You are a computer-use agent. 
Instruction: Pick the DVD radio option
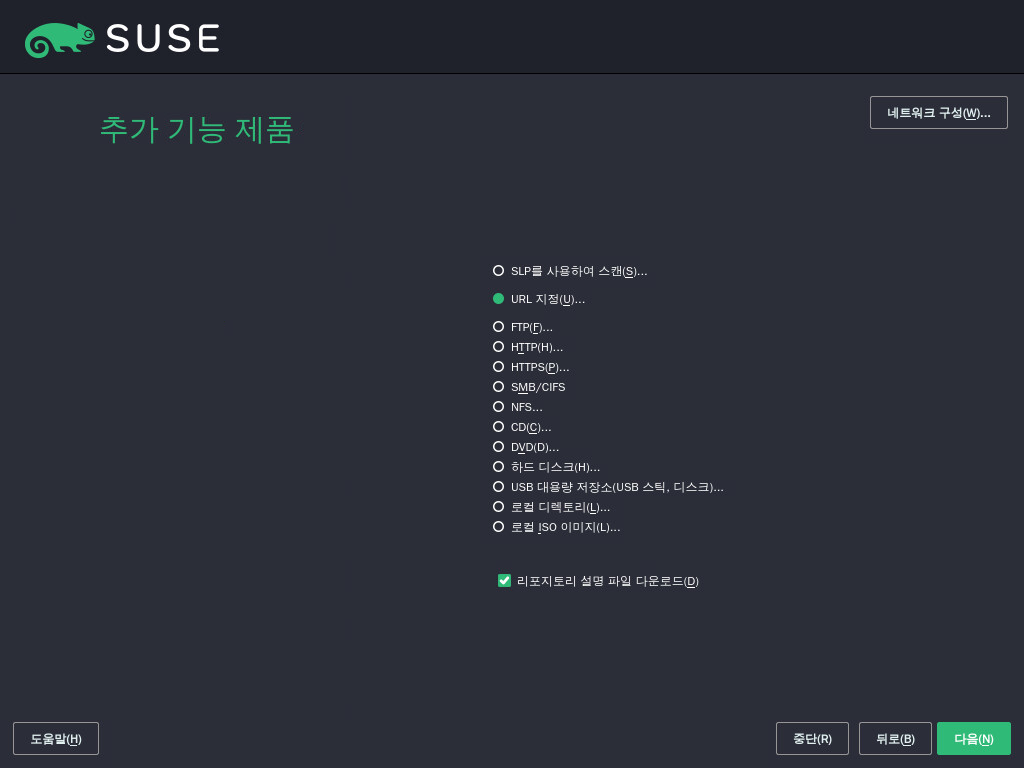(499, 447)
